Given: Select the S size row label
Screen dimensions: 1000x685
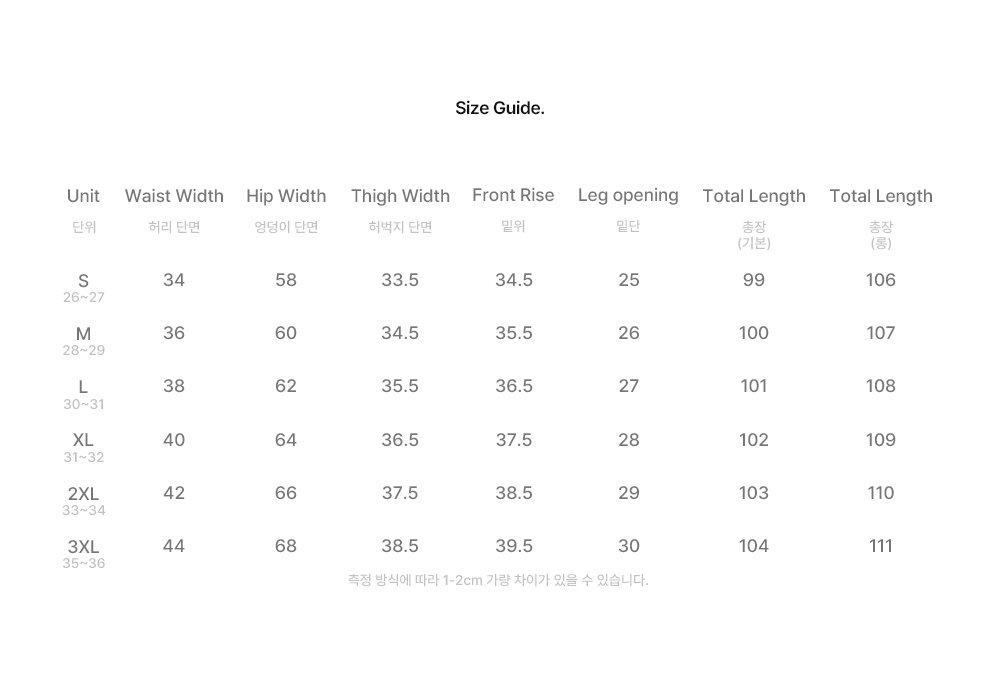Looking at the screenshot, I should [83, 281].
